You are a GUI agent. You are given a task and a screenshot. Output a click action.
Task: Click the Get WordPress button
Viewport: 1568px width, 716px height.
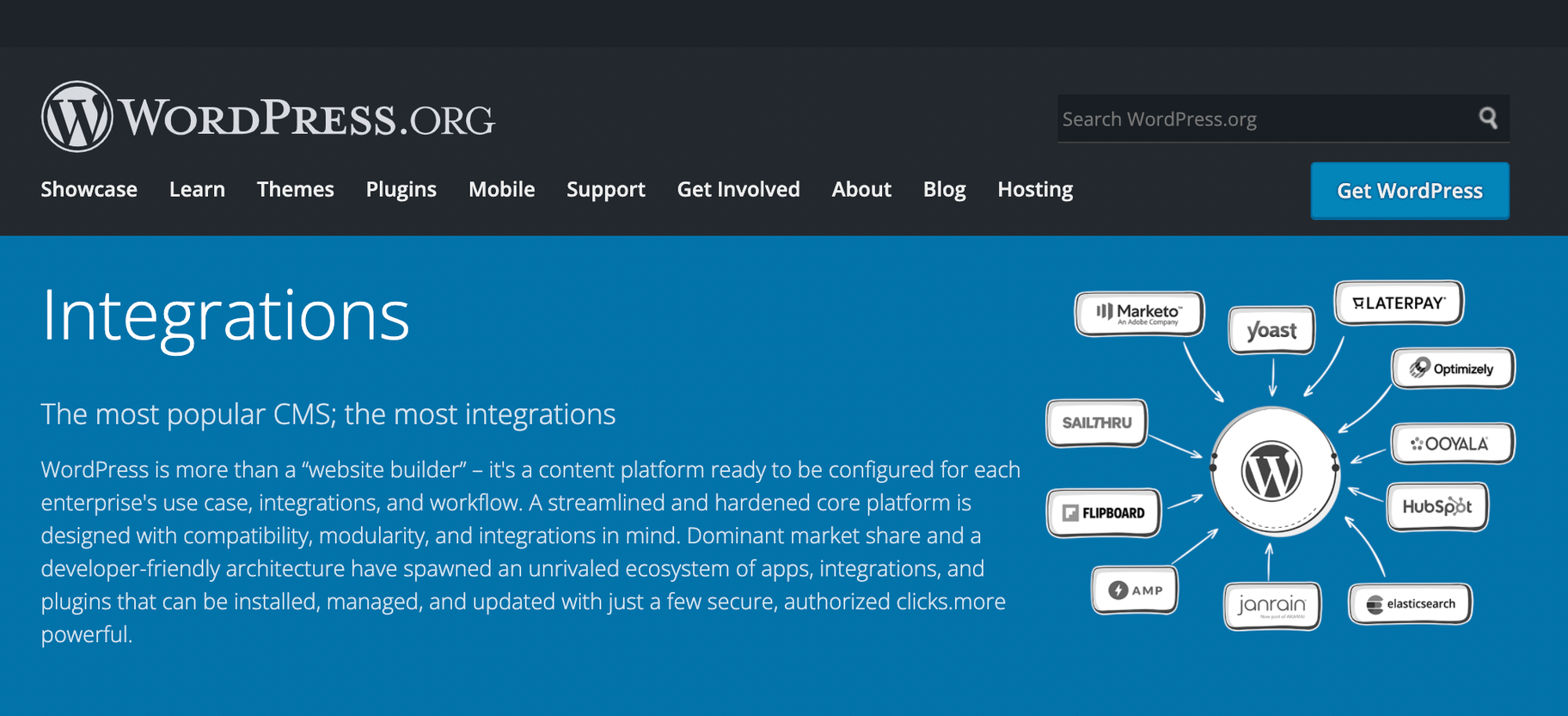click(x=1409, y=191)
